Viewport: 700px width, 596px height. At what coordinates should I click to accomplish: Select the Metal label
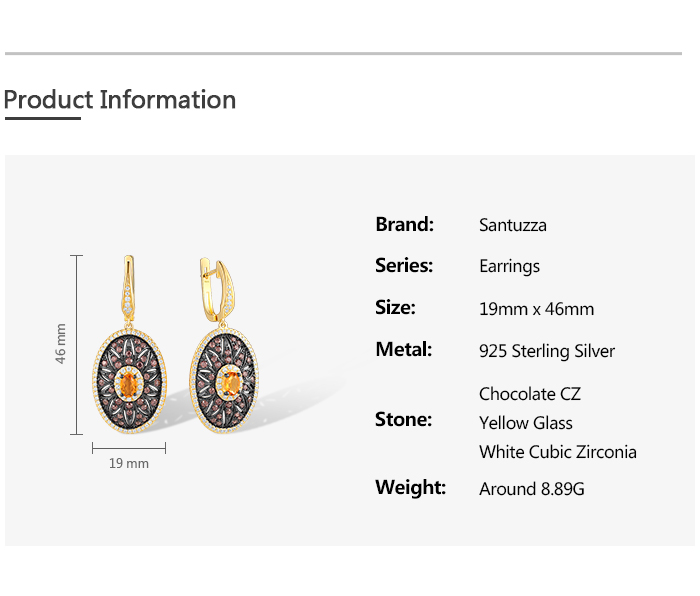coord(403,349)
